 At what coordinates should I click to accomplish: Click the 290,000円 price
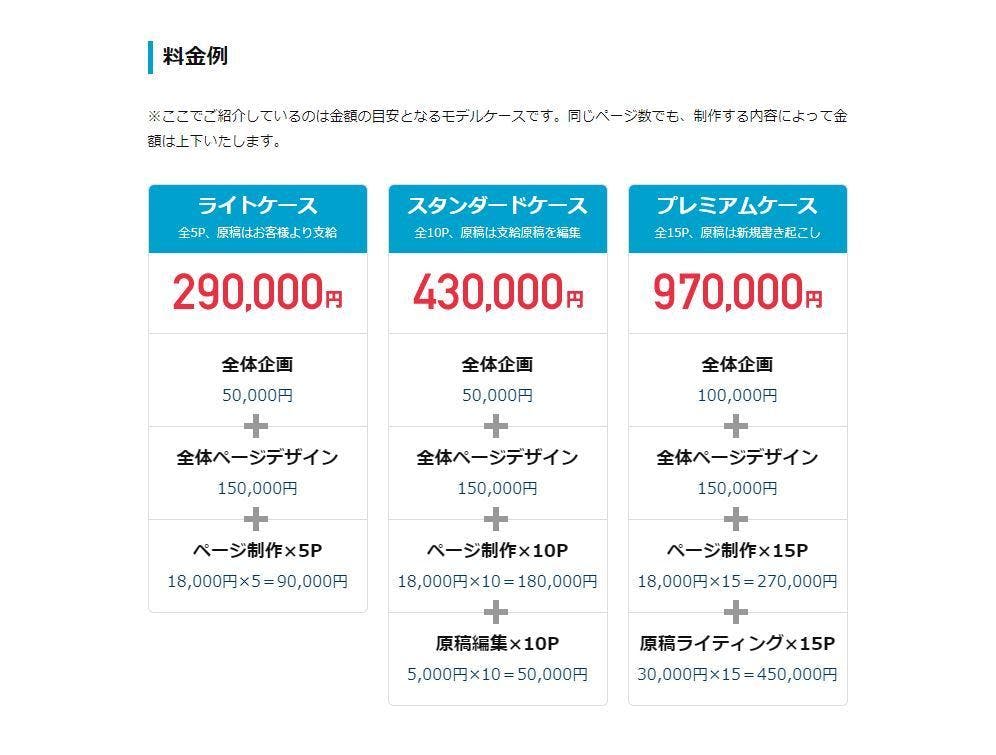pyautogui.click(x=257, y=293)
